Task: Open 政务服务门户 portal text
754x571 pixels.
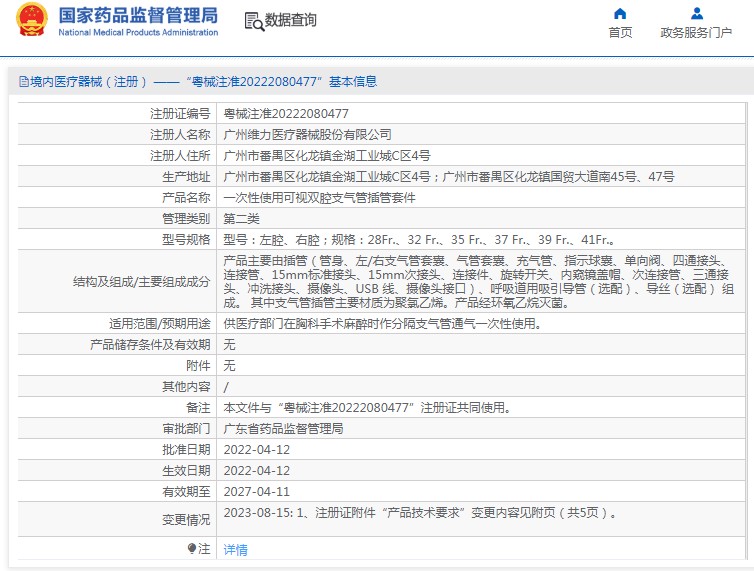Action: (696, 32)
